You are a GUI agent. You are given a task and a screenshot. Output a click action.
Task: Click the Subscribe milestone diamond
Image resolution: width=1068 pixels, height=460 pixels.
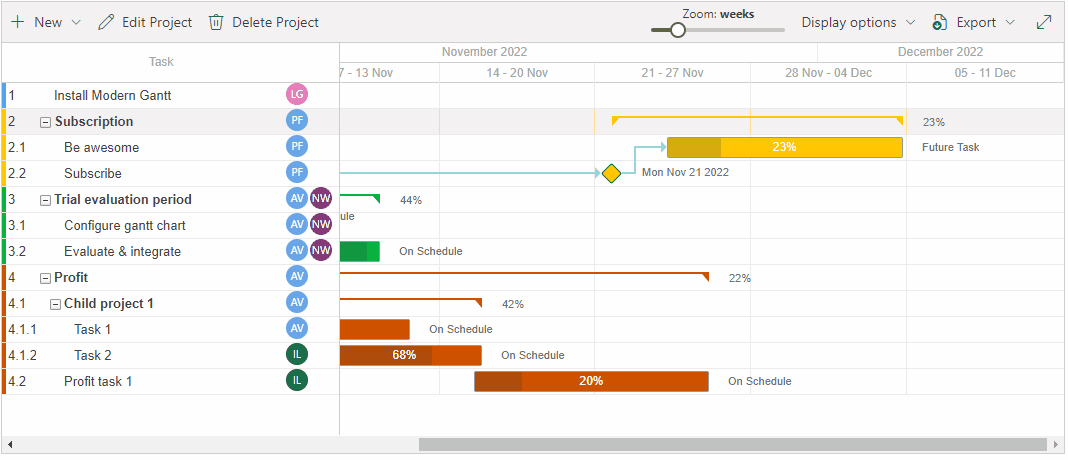pyautogui.click(x=612, y=174)
